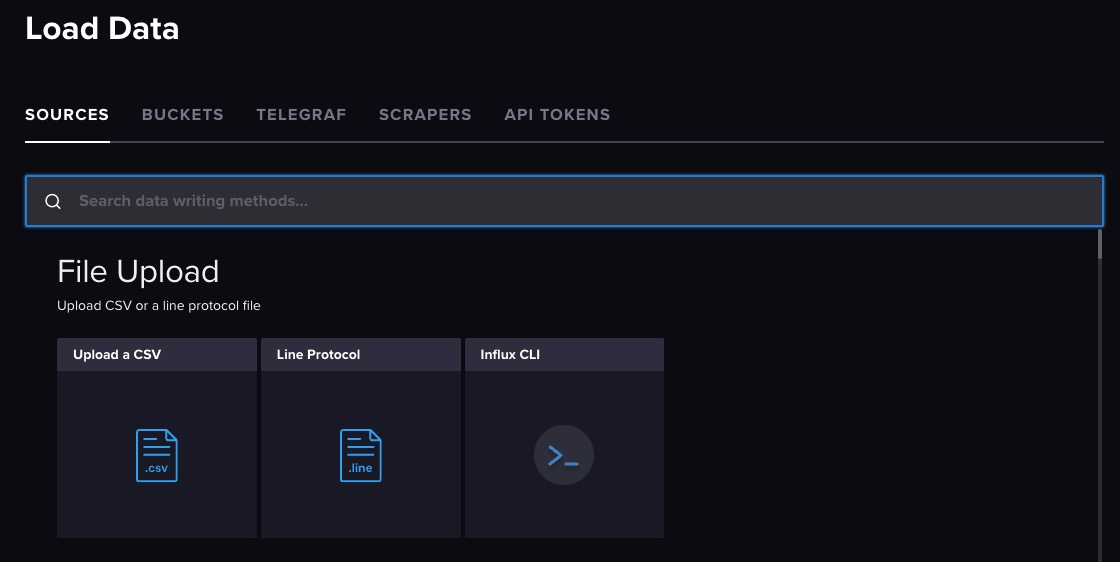The width and height of the screenshot is (1120, 562).
Task: Click the .line file icon
Action: point(361,455)
